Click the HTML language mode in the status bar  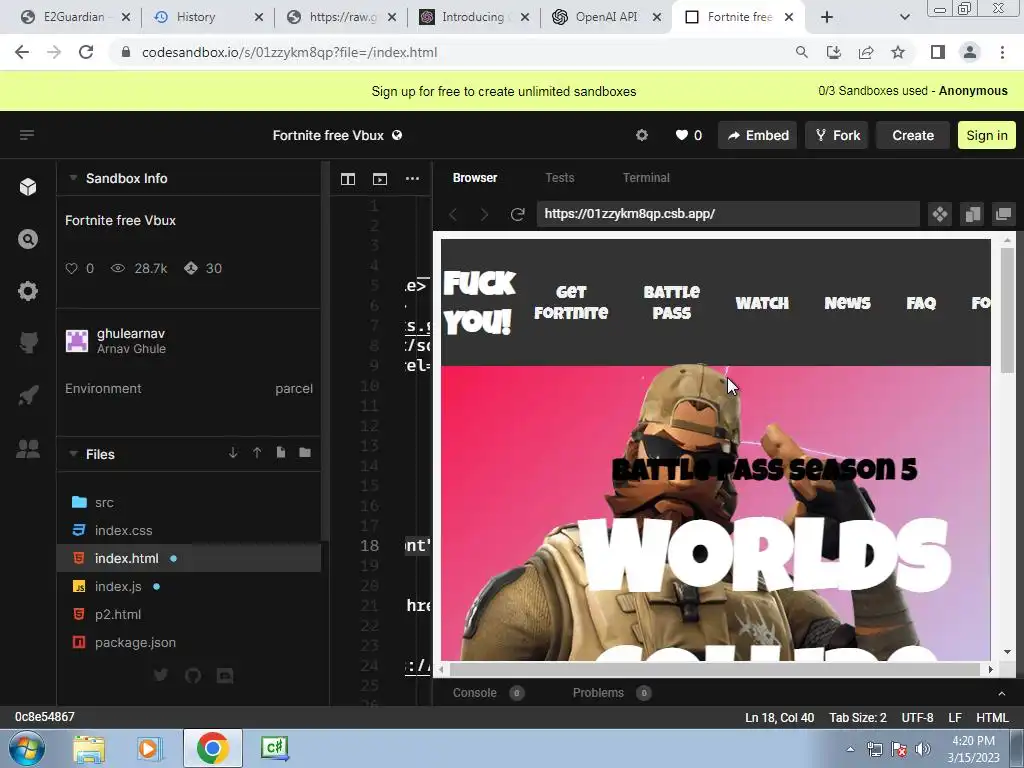[992, 718]
